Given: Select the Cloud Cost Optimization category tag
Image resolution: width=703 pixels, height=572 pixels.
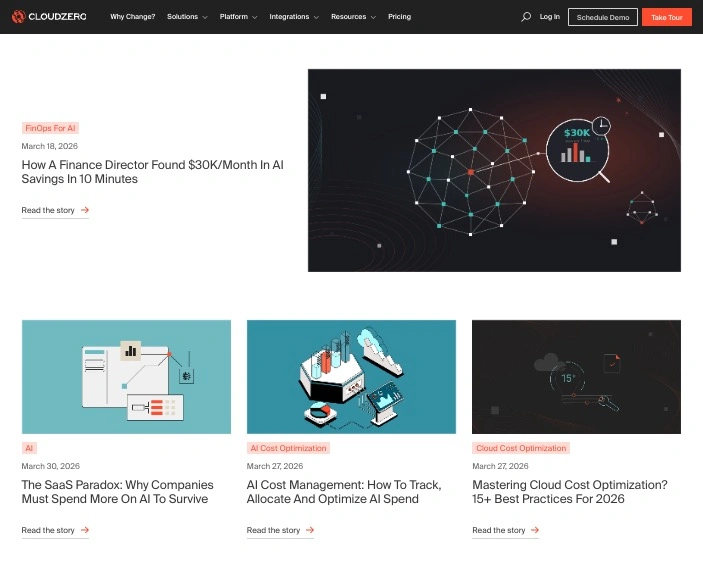Looking at the screenshot, I should click(x=521, y=448).
